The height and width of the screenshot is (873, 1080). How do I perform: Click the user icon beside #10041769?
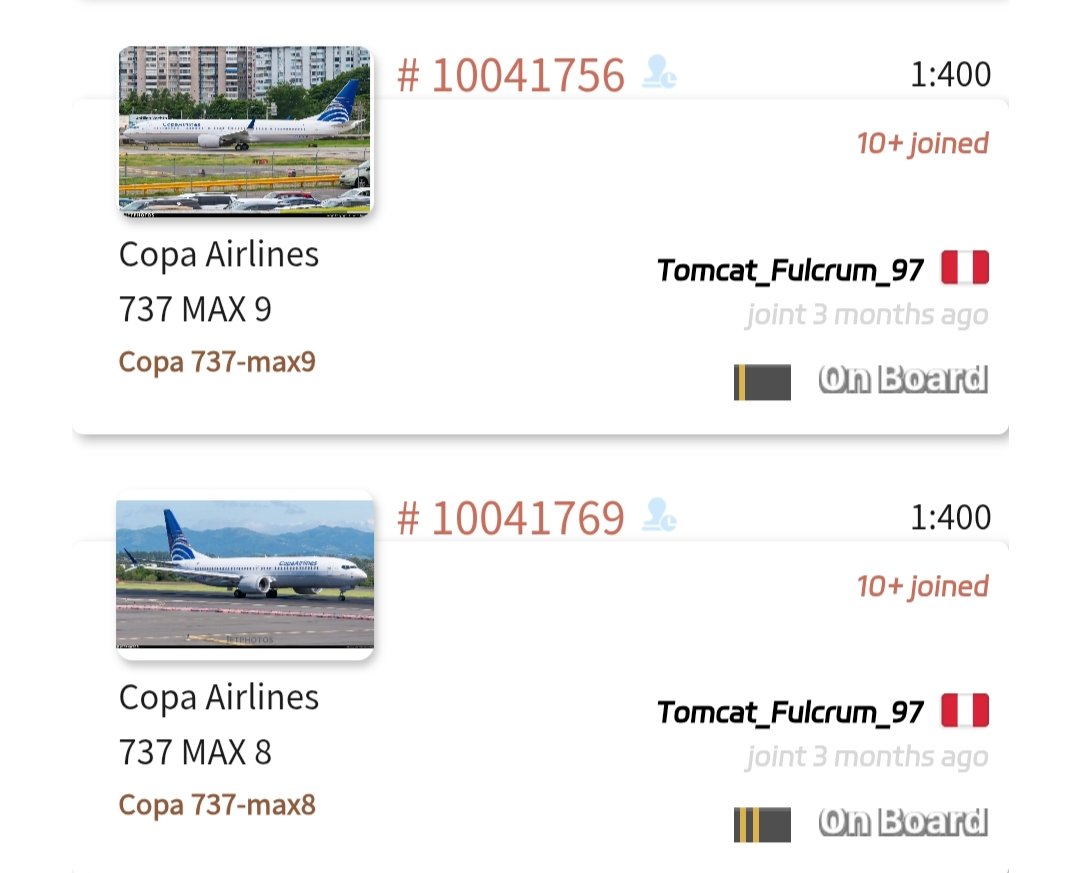click(659, 516)
